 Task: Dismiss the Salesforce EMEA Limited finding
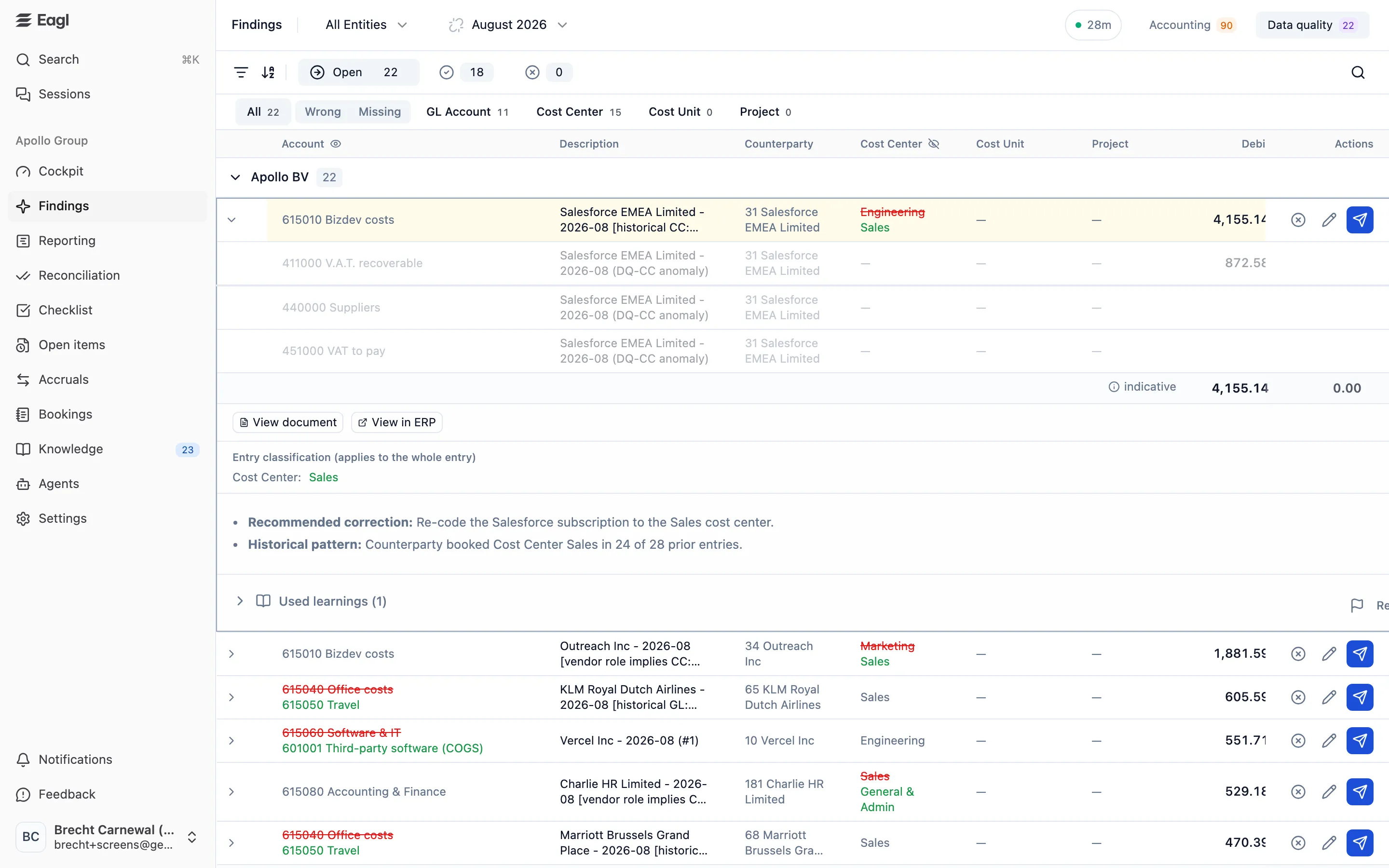click(1298, 220)
